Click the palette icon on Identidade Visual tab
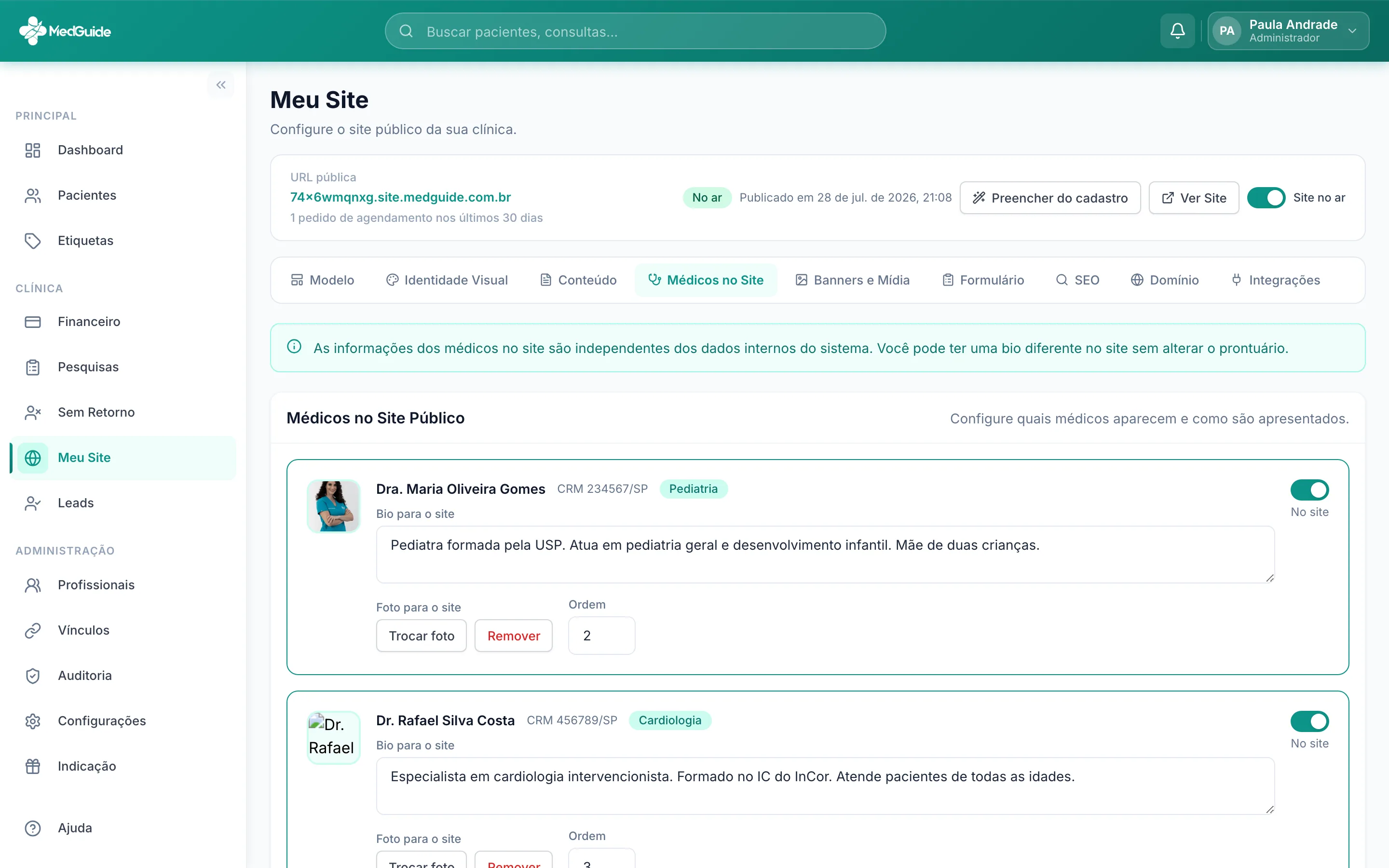1389x868 pixels. [393, 280]
